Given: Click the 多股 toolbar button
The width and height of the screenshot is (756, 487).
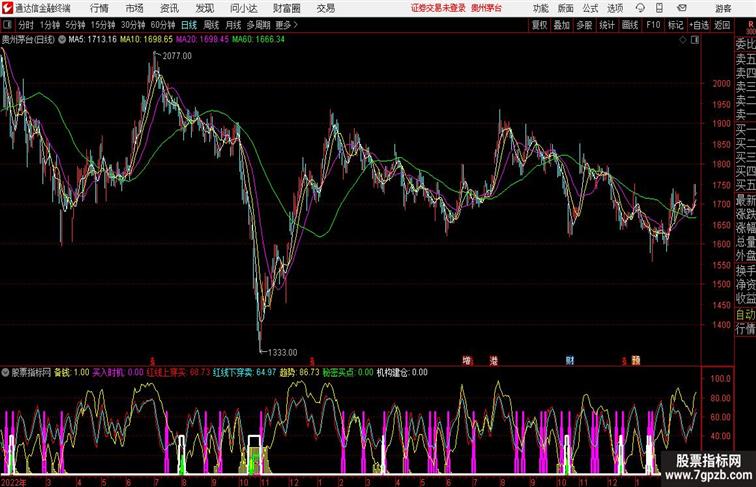Looking at the screenshot, I should pyautogui.click(x=584, y=25).
